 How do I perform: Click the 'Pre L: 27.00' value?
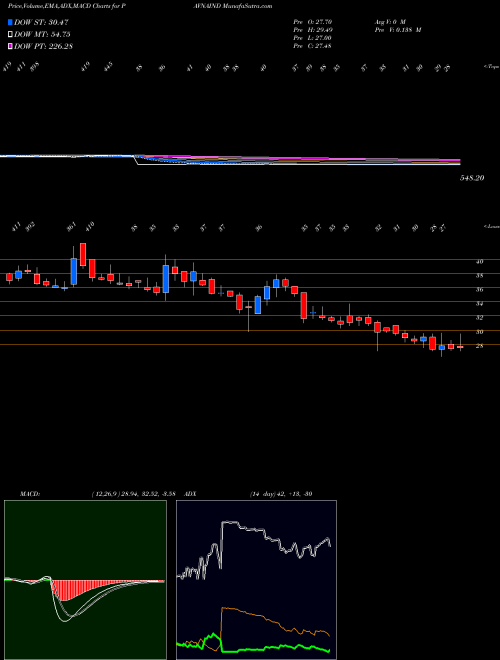(314, 37)
